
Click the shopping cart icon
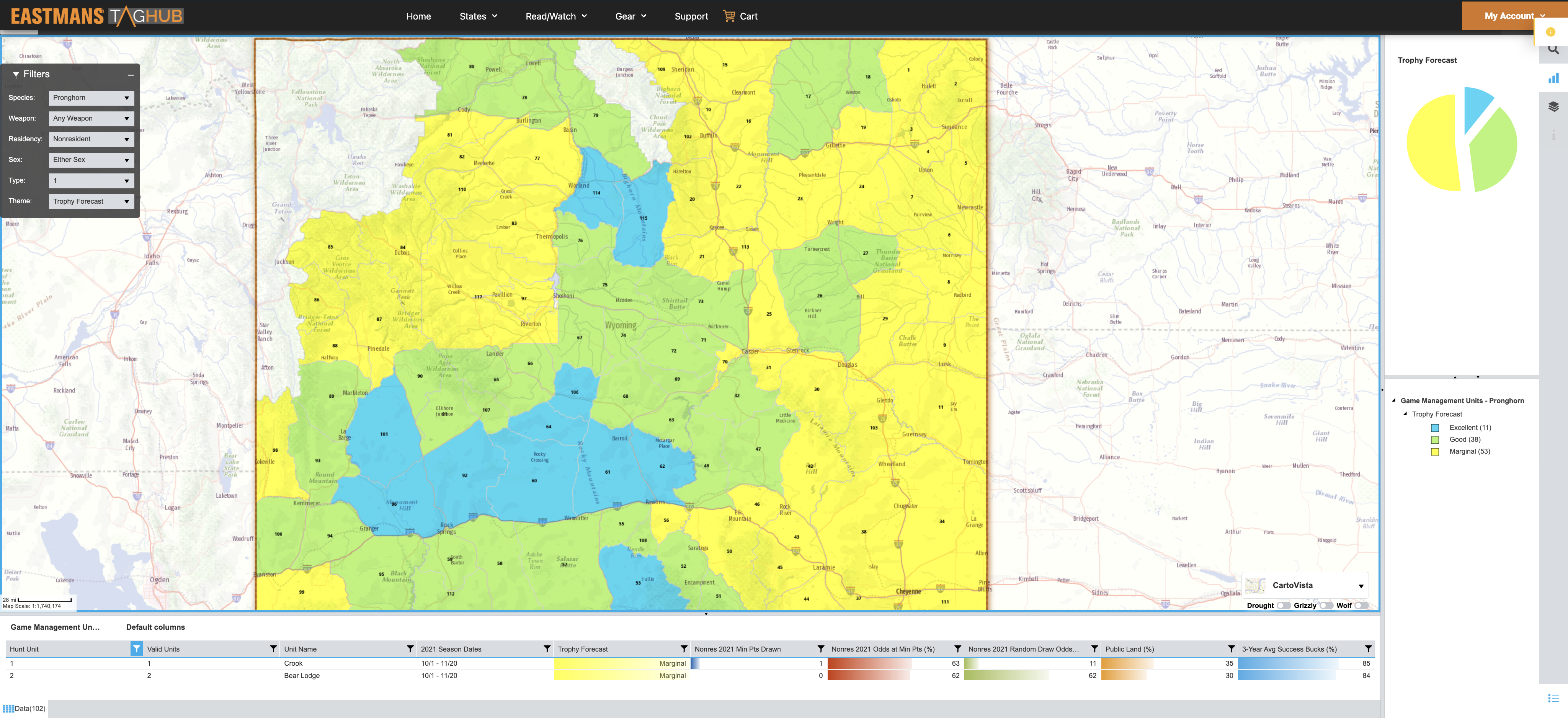click(x=728, y=16)
